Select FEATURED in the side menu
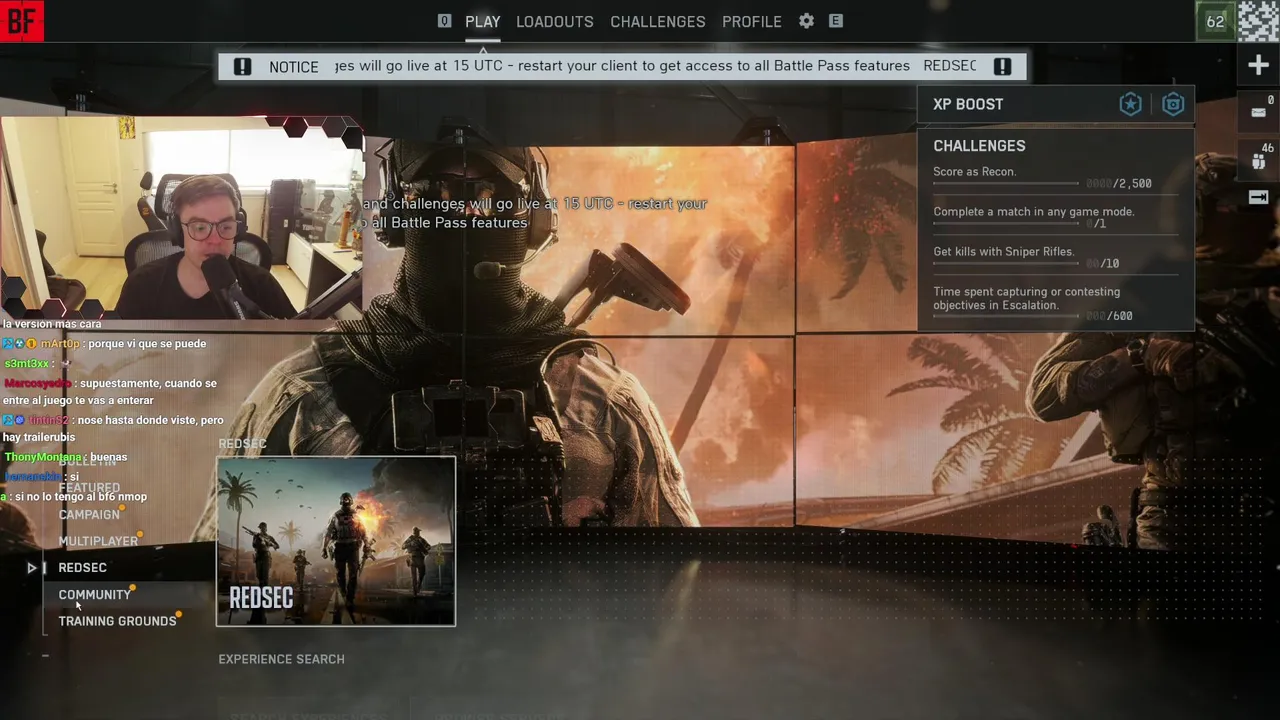Viewport: 1280px width, 720px height. pos(89,488)
